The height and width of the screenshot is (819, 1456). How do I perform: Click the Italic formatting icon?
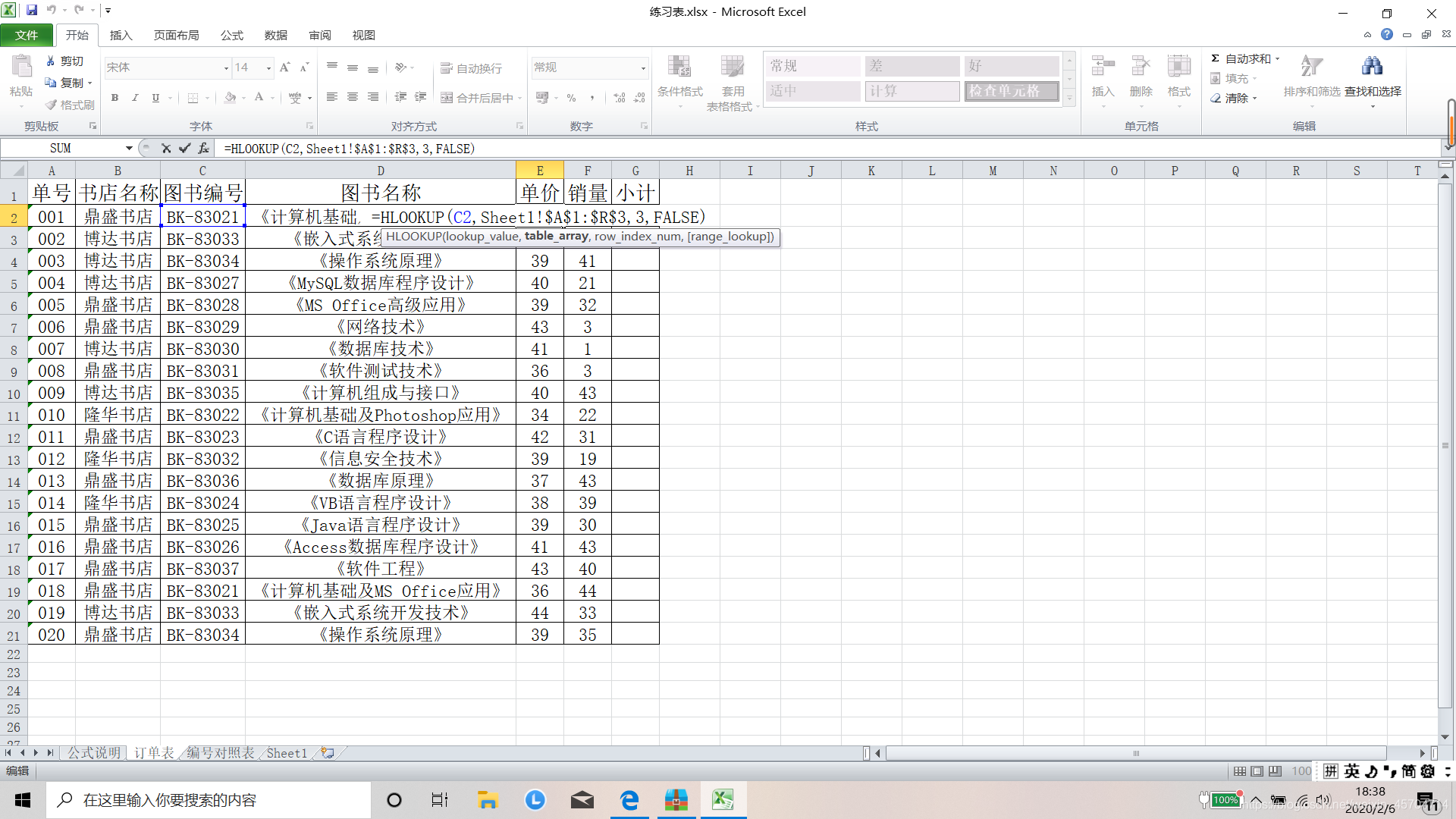coord(135,98)
